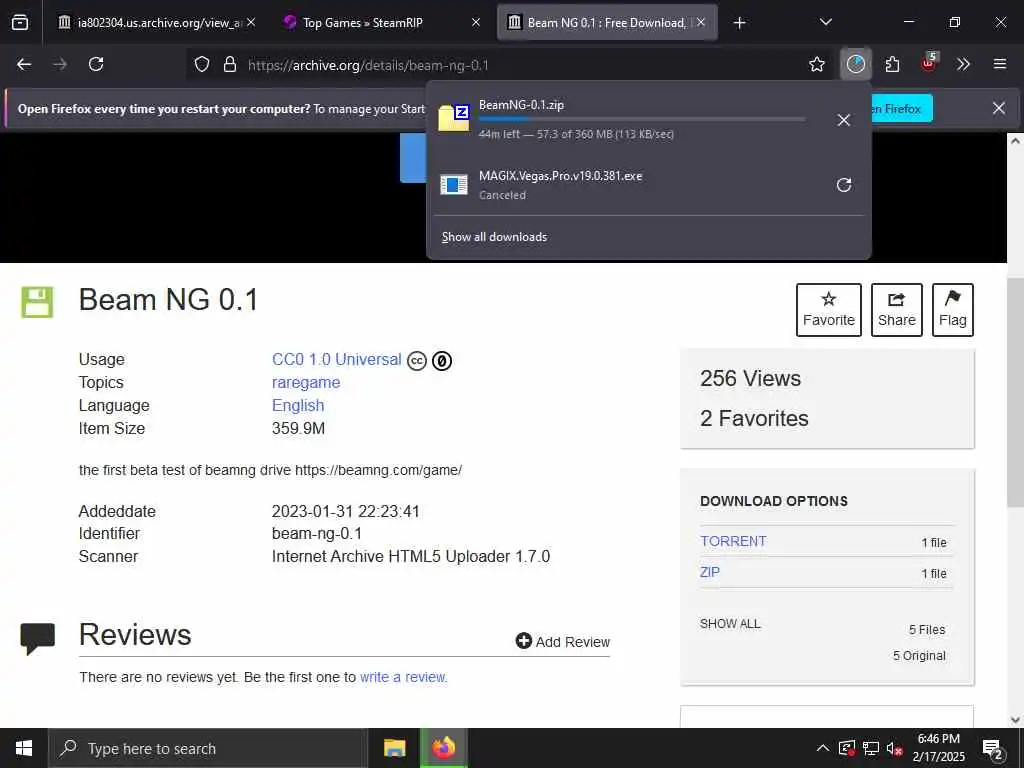This screenshot has height=768, width=1024.
Task: Click the taskbar search box
Action: [208, 748]
